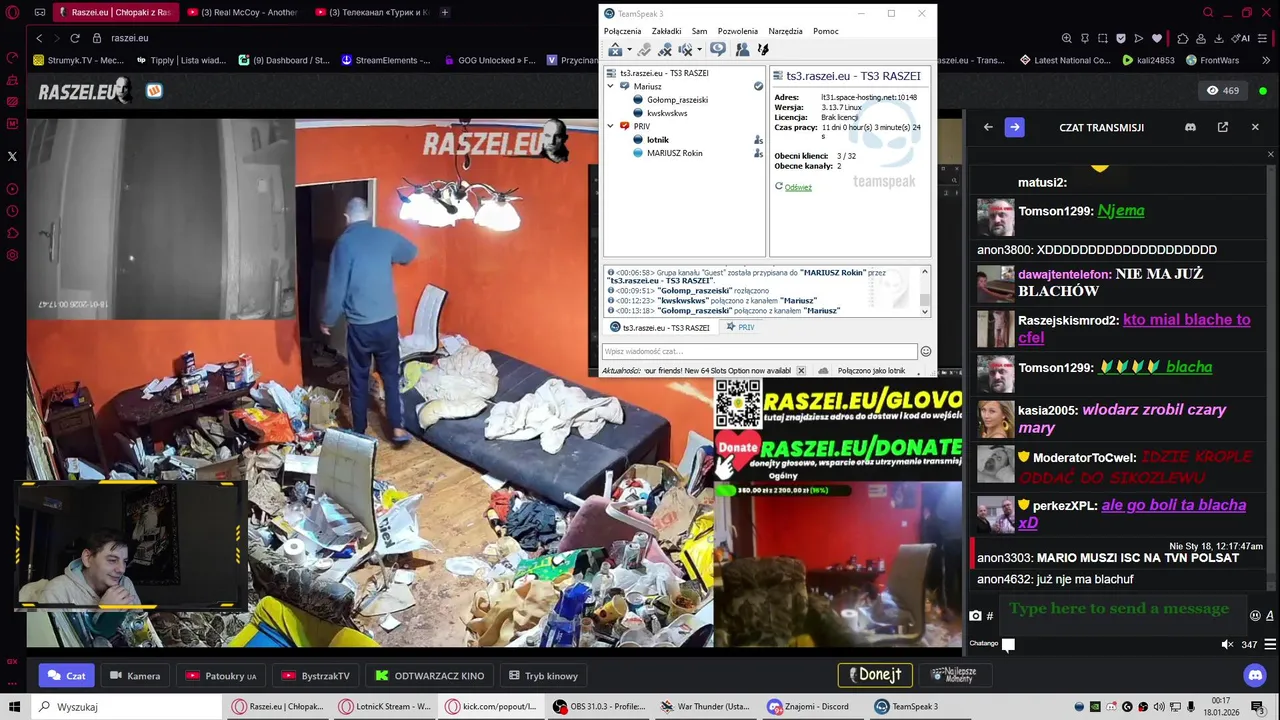The width and height of the screenshot is (1280, 720).
Task: Click the TeamSpeak chat message input field
Action: (759, 351)
